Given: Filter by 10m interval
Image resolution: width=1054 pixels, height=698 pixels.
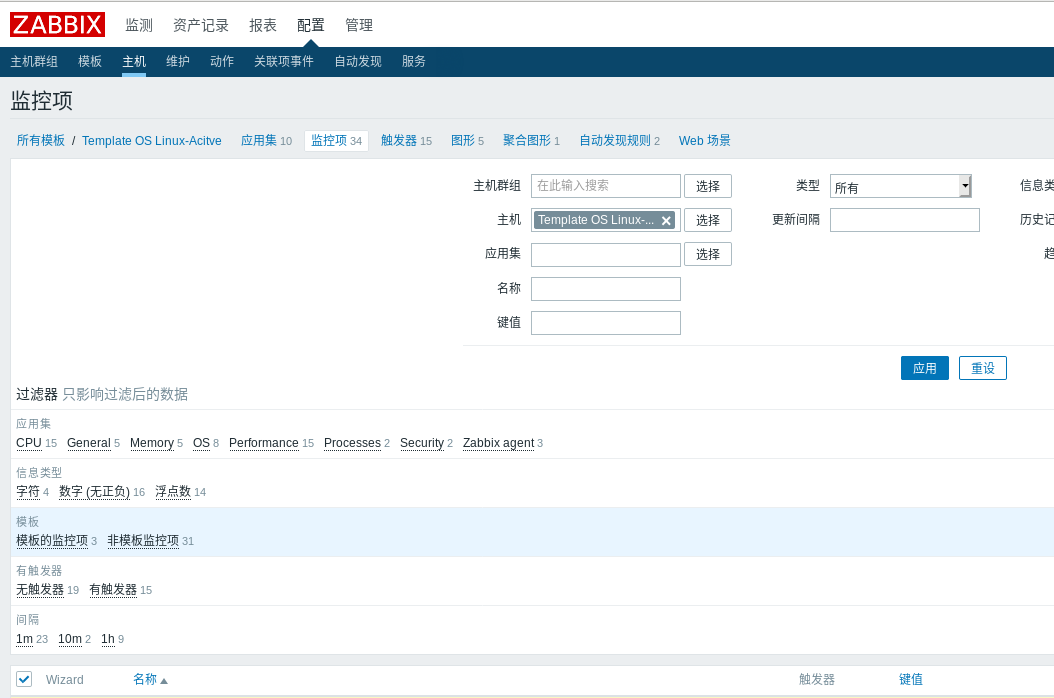Looking at the screenshot, I should [70, 639].
